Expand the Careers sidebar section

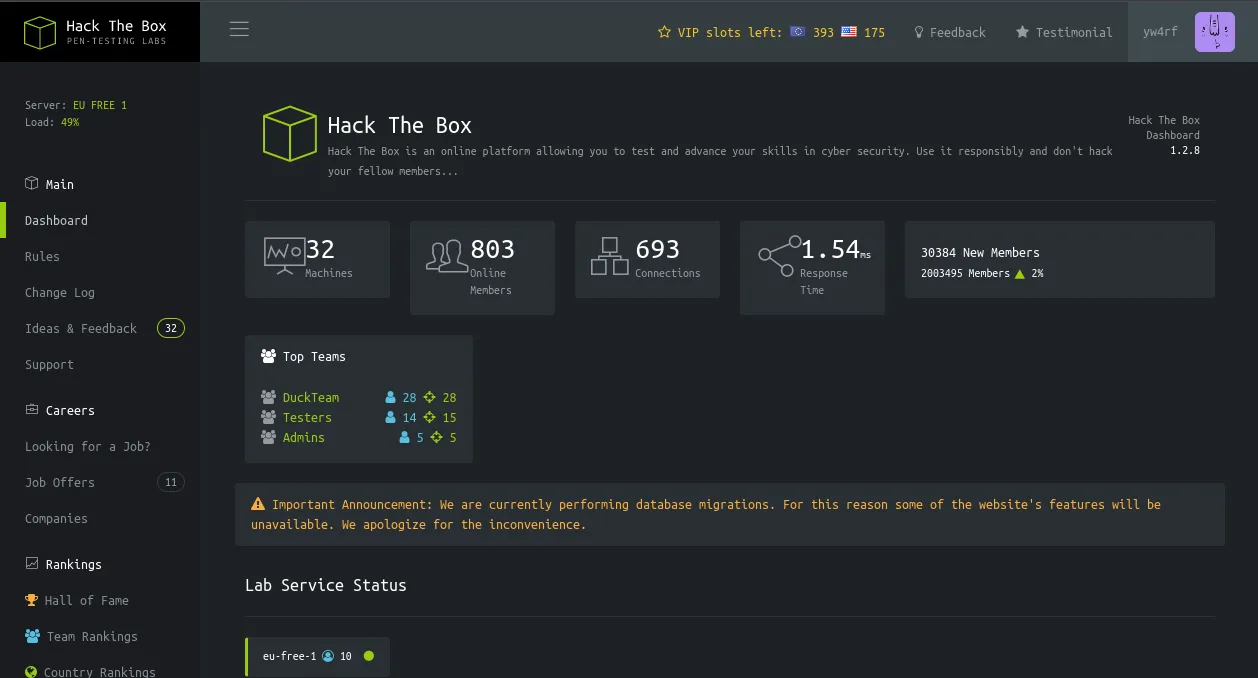pyautogui.click(x=69, y=410)
